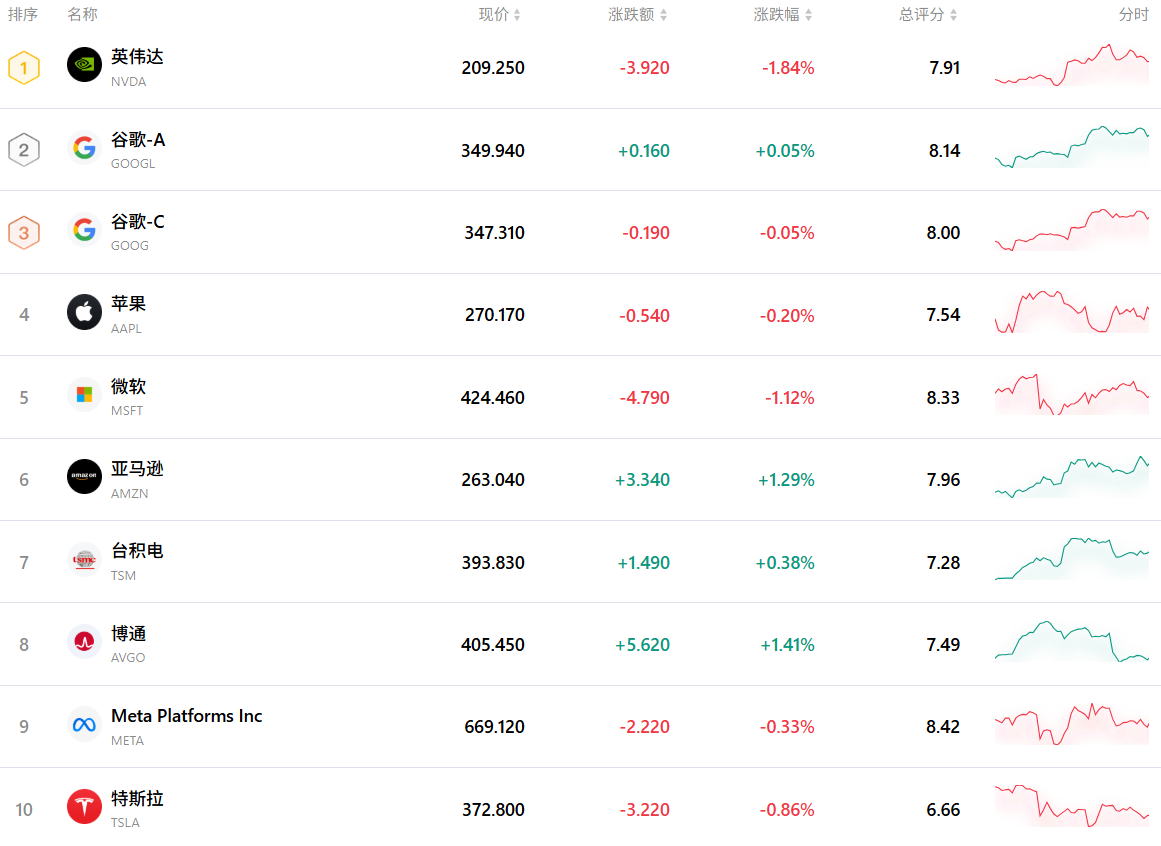This screenshot has width=1161, height=846.
Task: Sort by 现价 column arrows
Action: point(517,15)
